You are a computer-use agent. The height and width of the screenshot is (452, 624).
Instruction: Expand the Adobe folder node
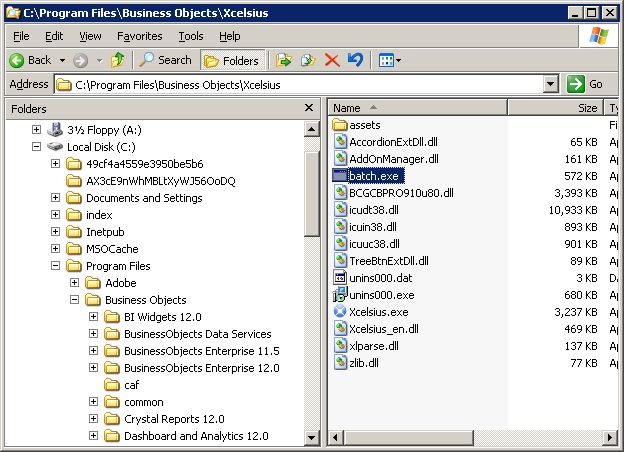pos(74,282)
